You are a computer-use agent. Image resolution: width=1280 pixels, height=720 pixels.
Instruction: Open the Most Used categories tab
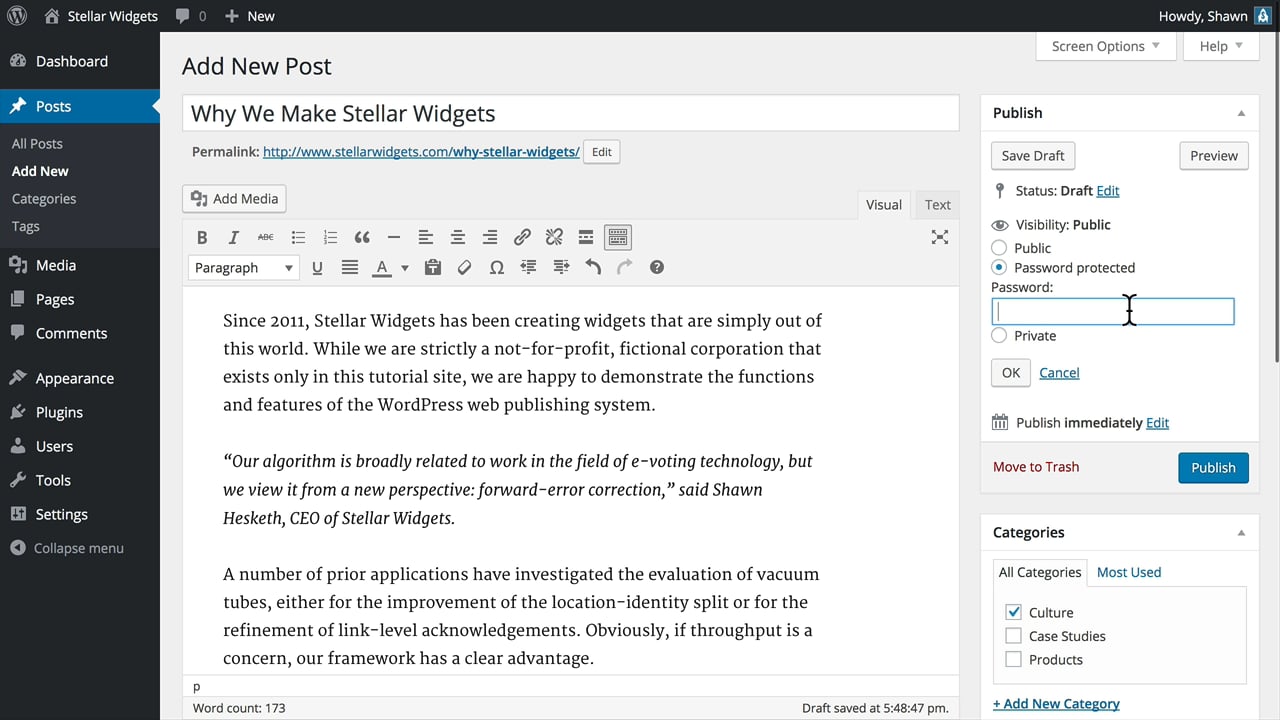click(1129, 572)
